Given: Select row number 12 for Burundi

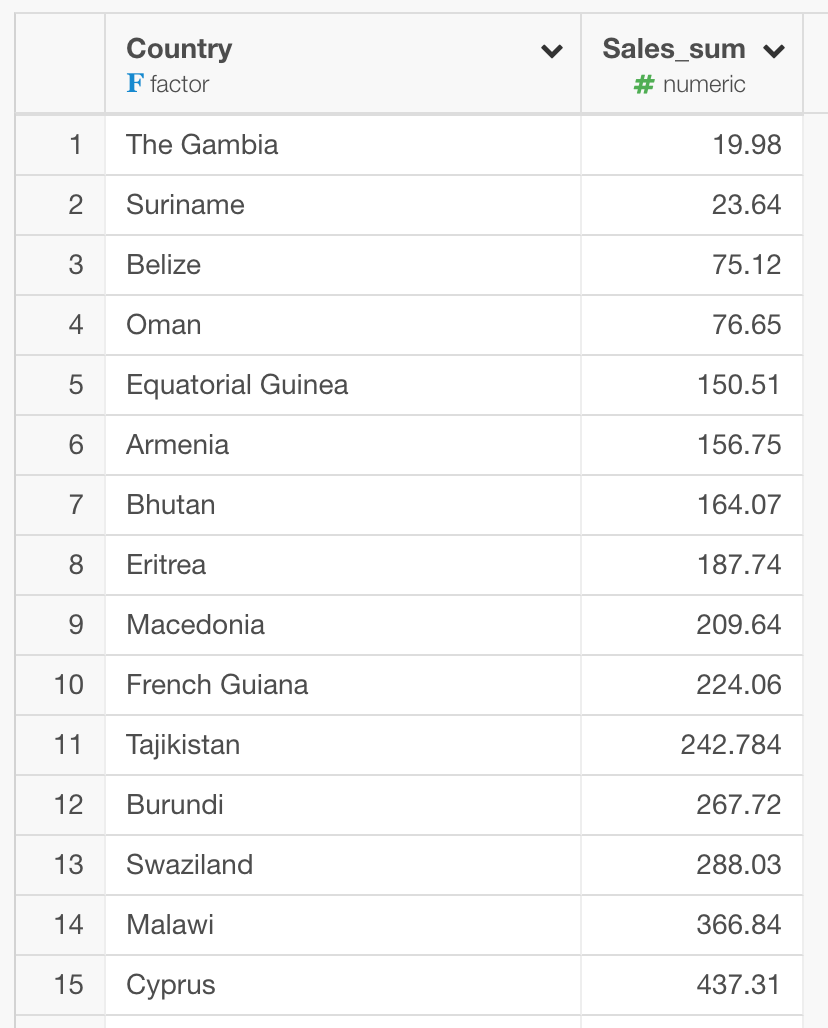Looking at the screenshot, I should 60,805.
